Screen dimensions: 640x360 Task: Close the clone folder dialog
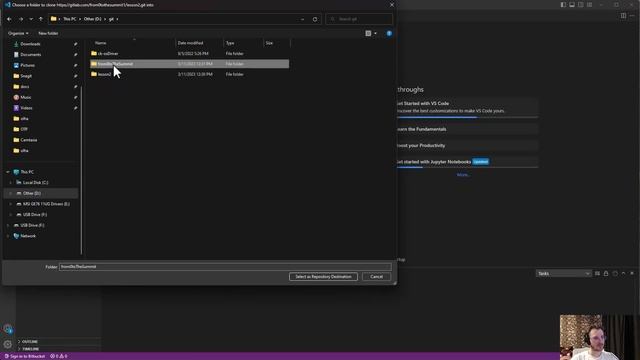[392, 5]
